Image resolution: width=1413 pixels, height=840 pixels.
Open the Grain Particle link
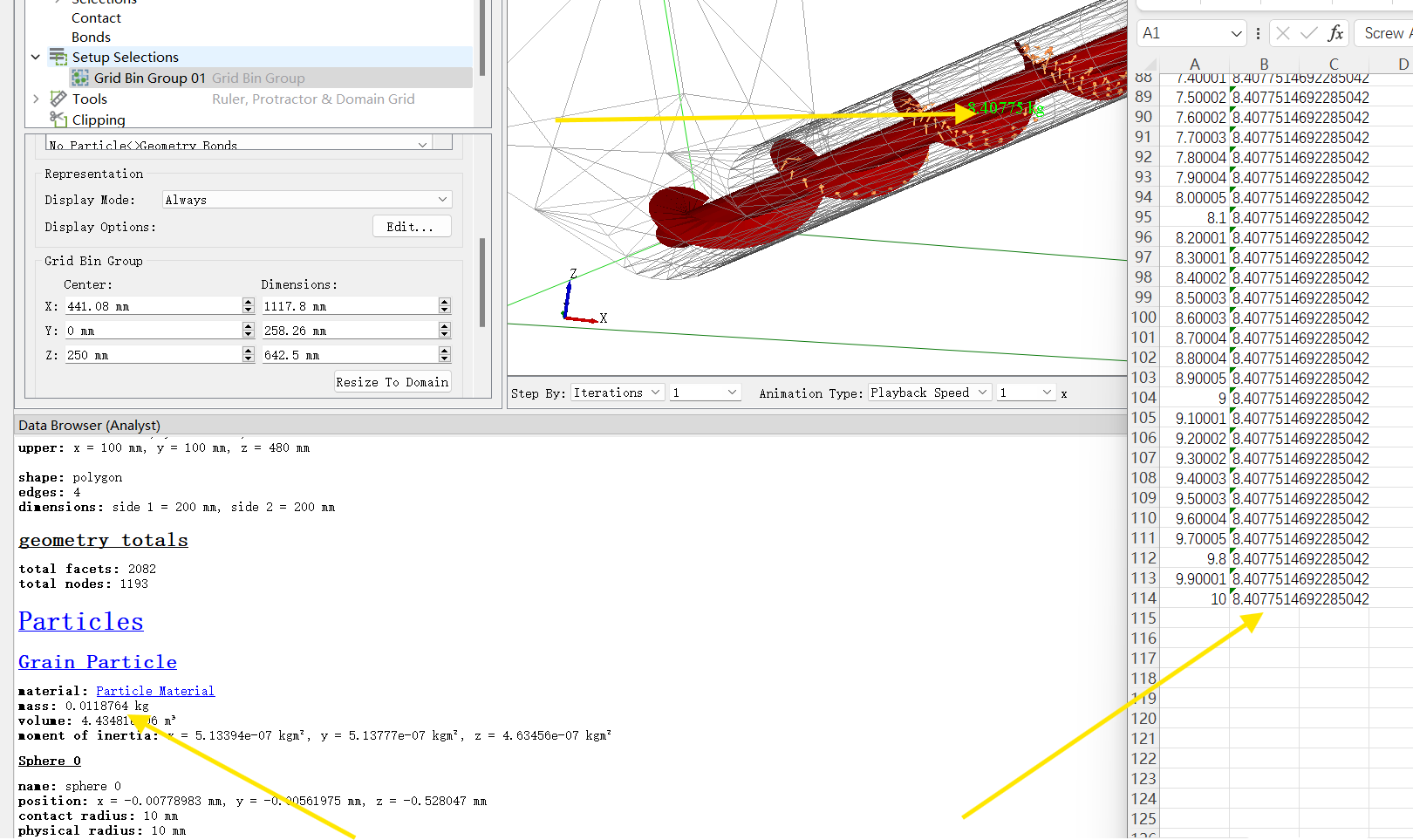98,662
